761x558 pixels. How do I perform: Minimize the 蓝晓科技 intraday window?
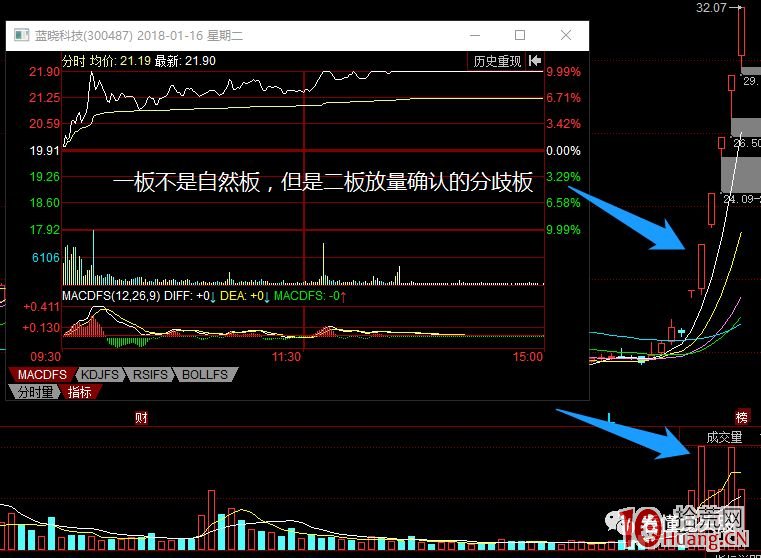pyautogui.click(x=475, y=35)
